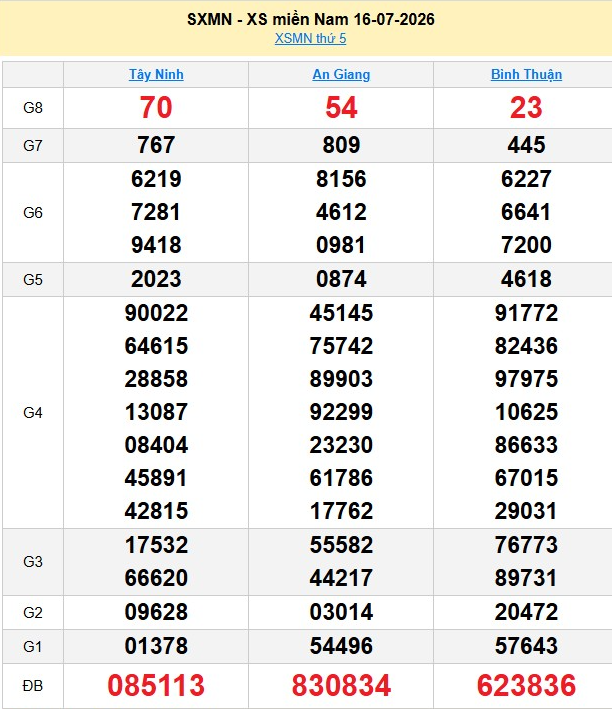The width and height of the screenshot is (612, 709).
Task: Select Tây Ninh G7 number 767
Action: click(x=156, y=145)
